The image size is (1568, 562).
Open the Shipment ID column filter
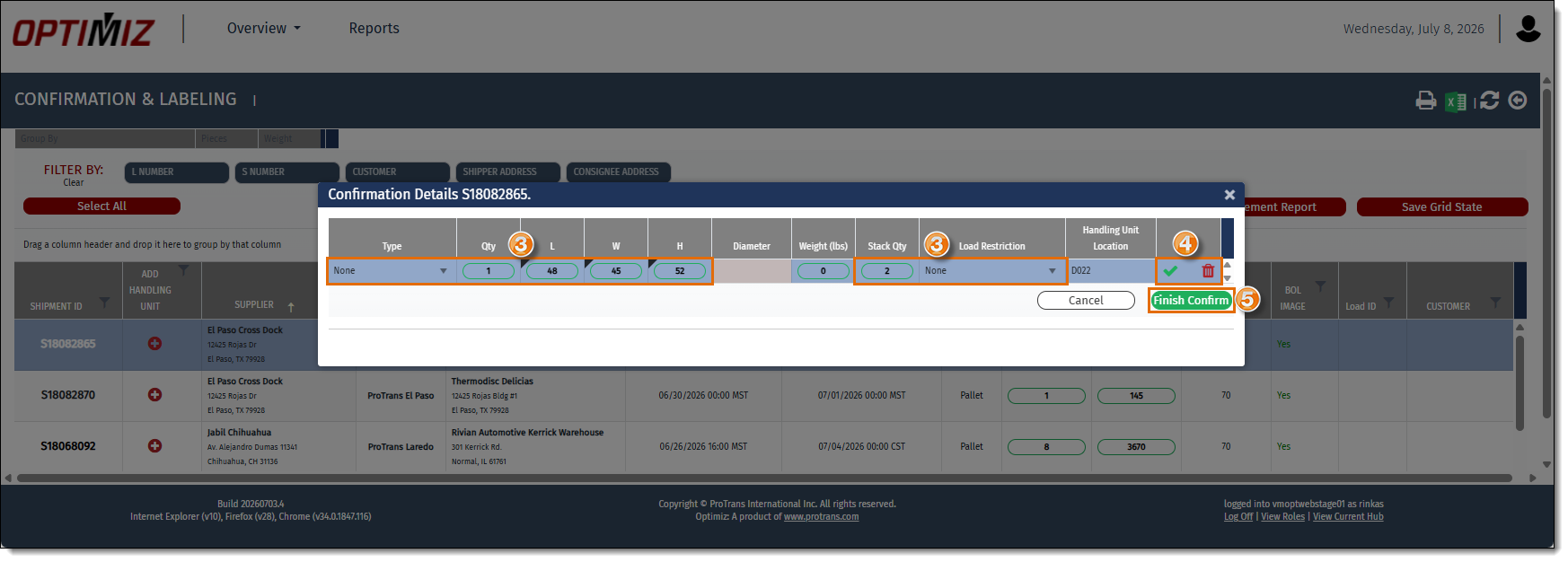pyautogui.click(x=104, y=303)
